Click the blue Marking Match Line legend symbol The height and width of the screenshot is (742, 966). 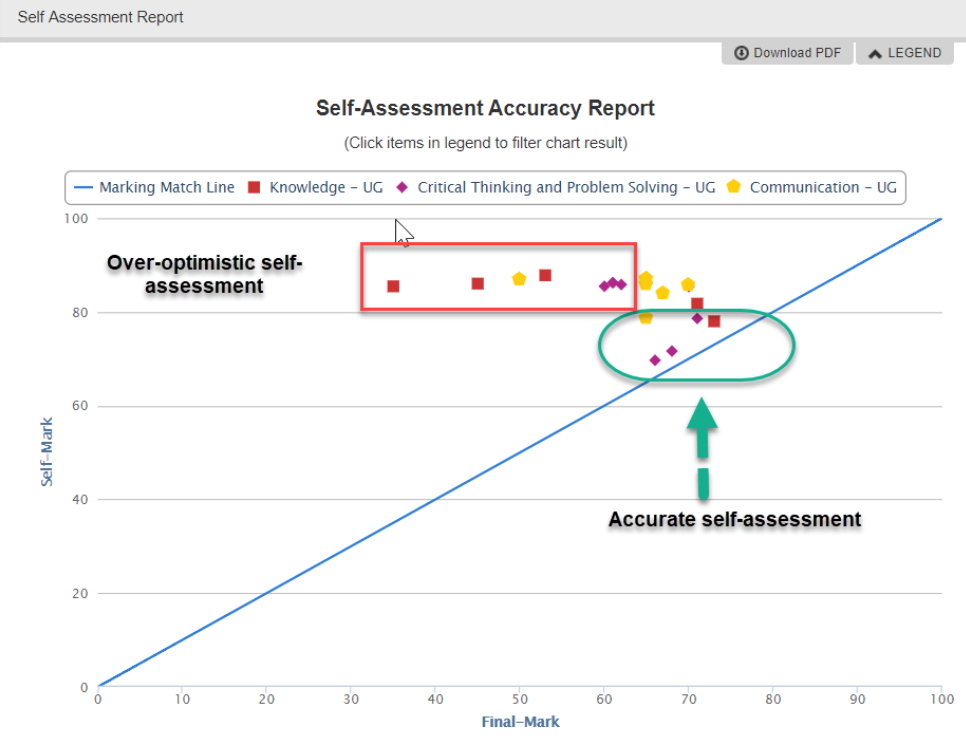(x=84, y=187)
